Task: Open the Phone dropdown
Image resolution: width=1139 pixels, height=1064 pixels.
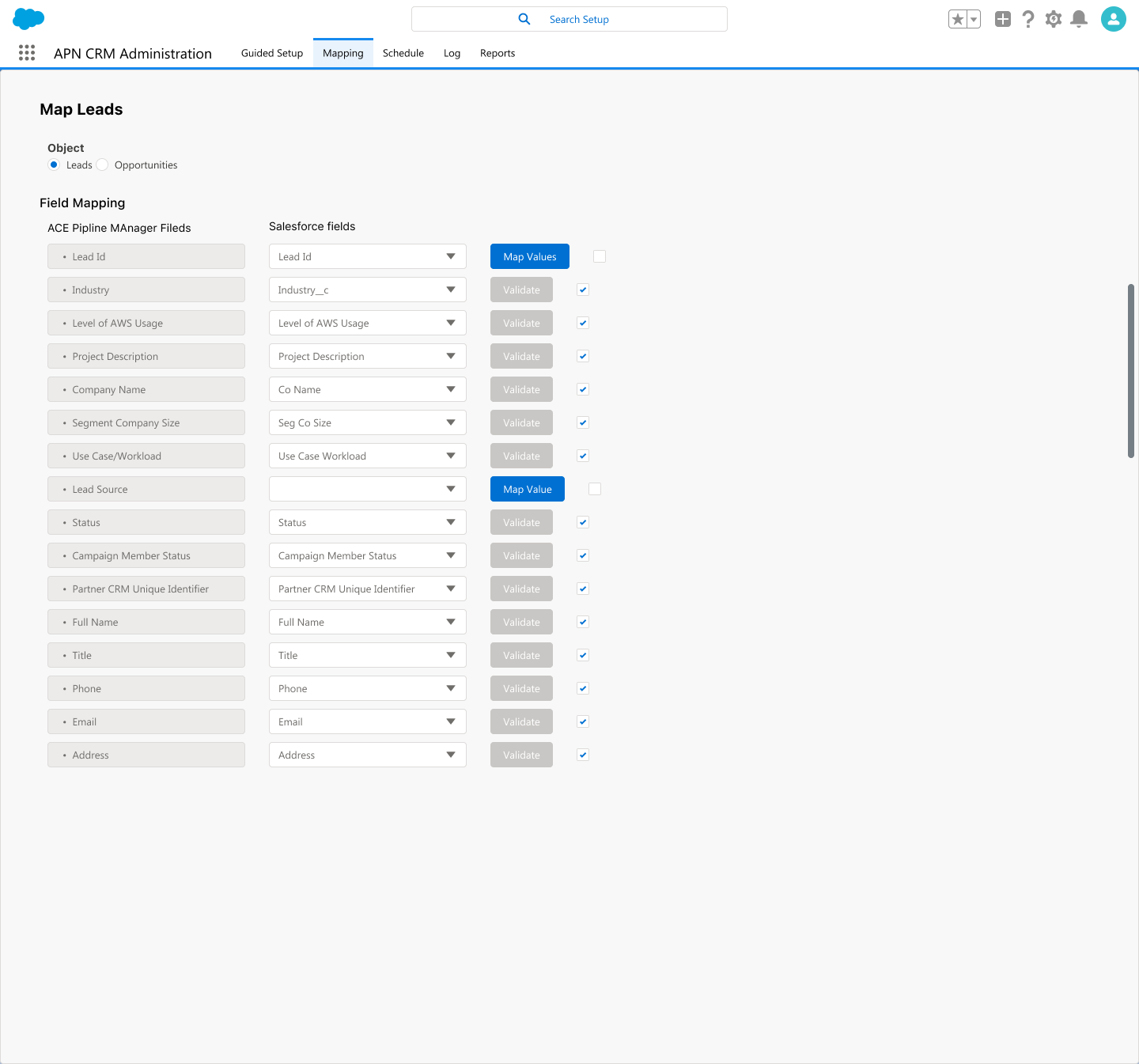Action: click(368, 688)
